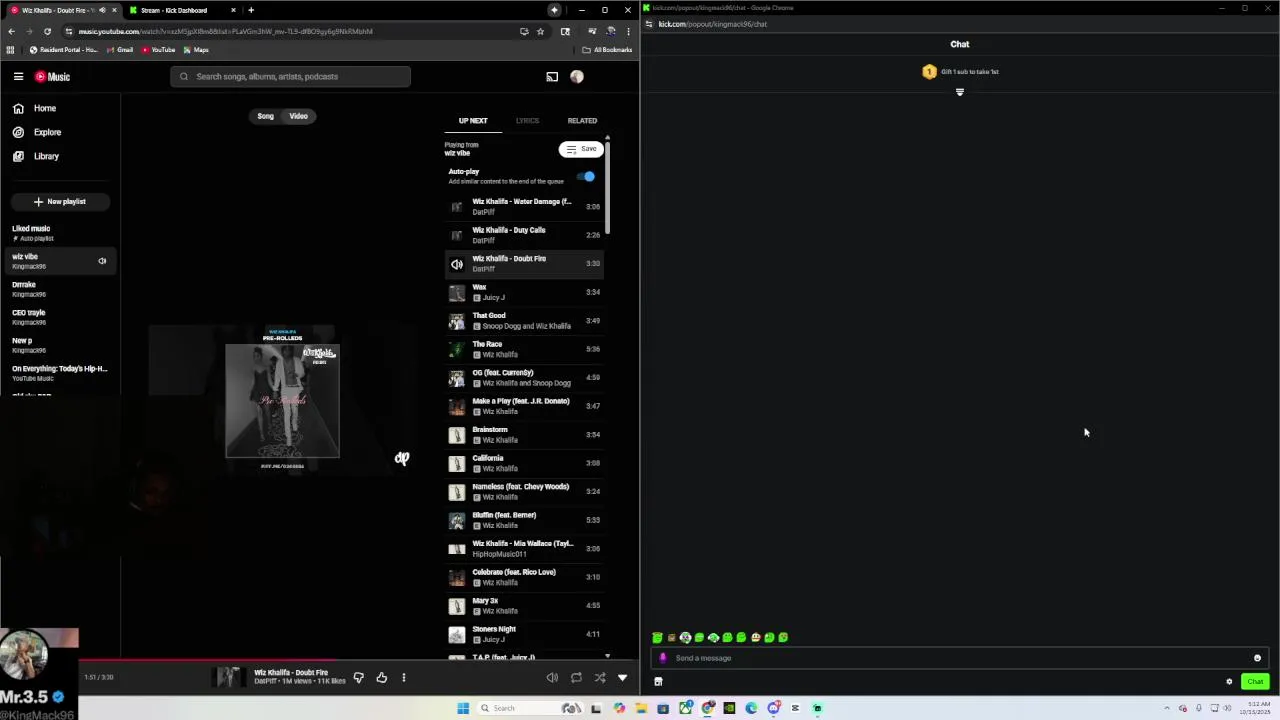
Task: Open the Kick chat shop icon
Action: pyautogui.click(x=658, y=682)
